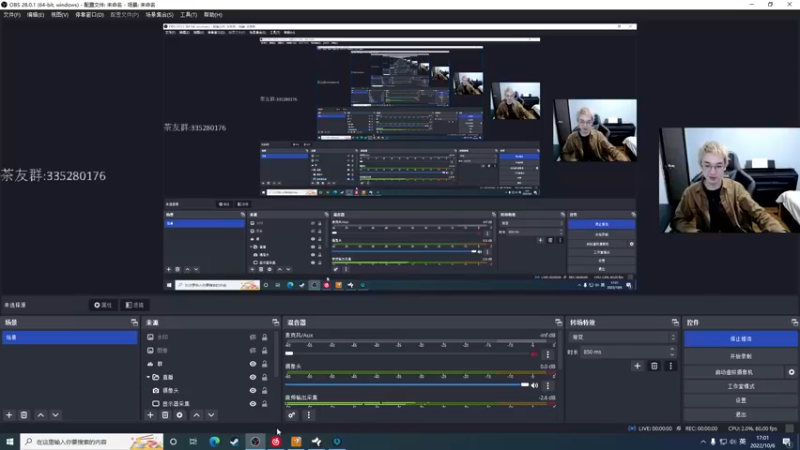Click the 退出 exit button in Controls
This screenshot has width=800, height=450.
740,415
